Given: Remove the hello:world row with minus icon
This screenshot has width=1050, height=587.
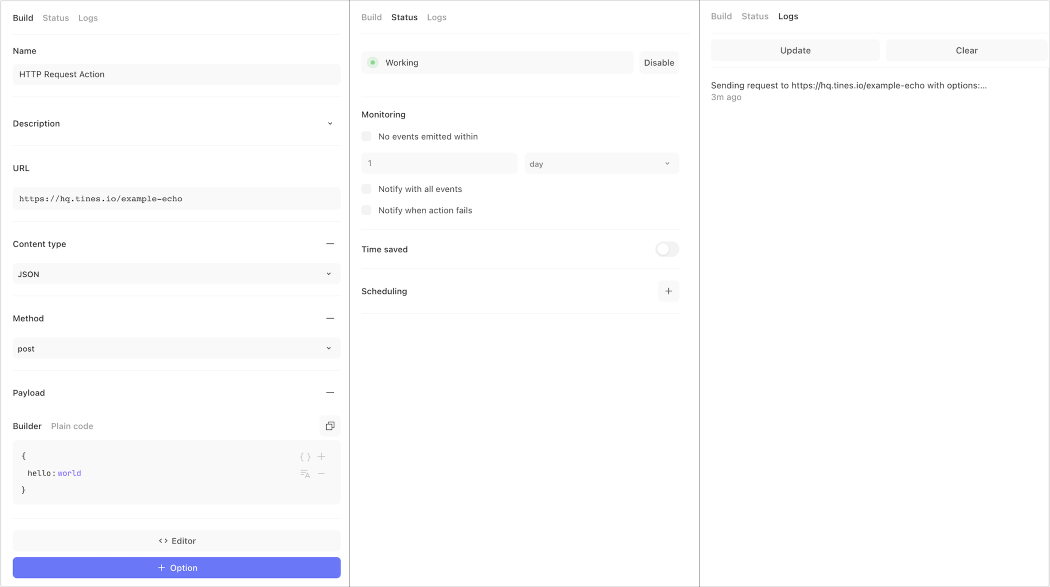Looking at the screenshot, I should click(x=321, y=474).
